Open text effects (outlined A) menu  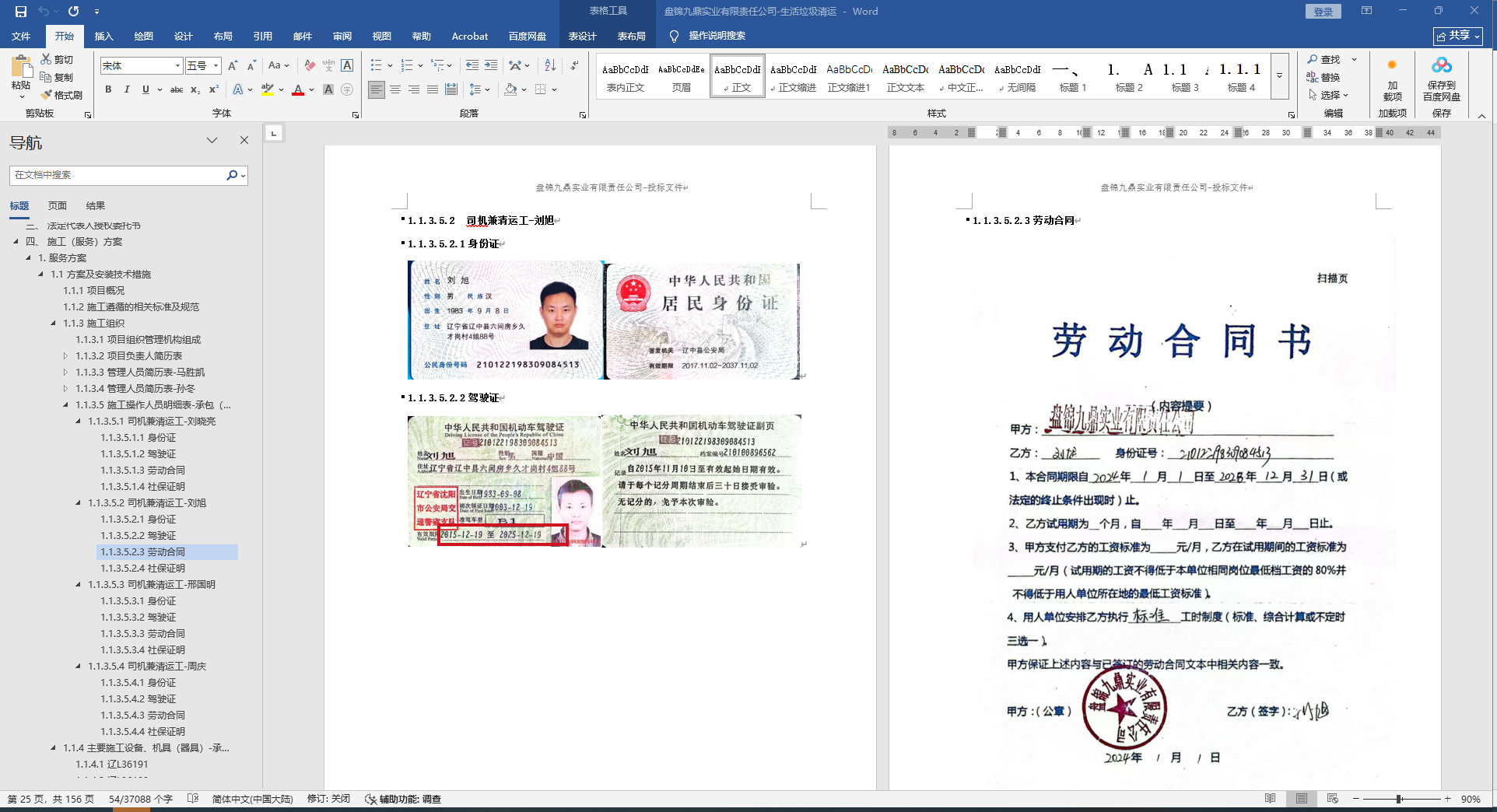(x=238, y=89)
